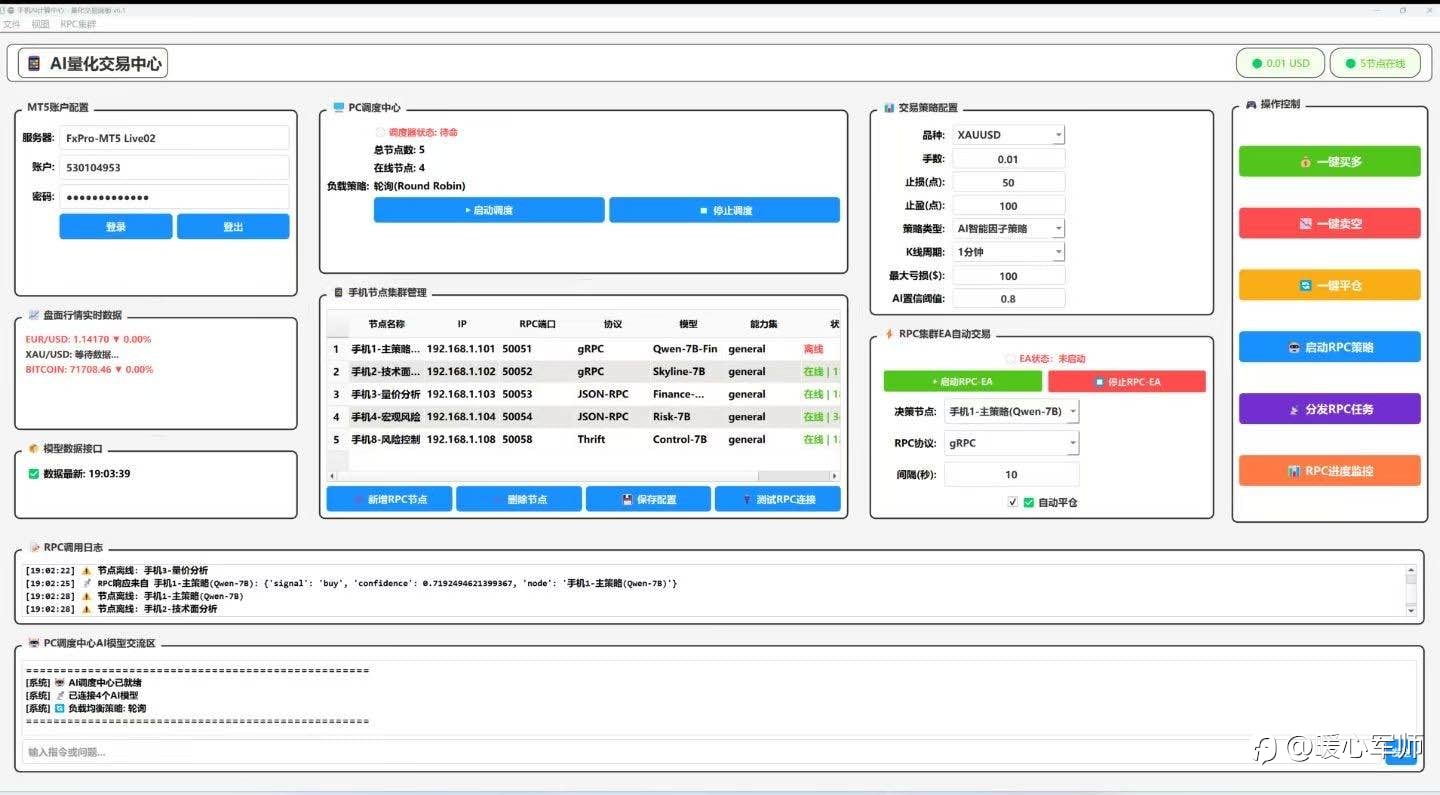Click the 数据最新: 19:03:39 status text
Screen dimensions: 1440x795
pos(87,474)
